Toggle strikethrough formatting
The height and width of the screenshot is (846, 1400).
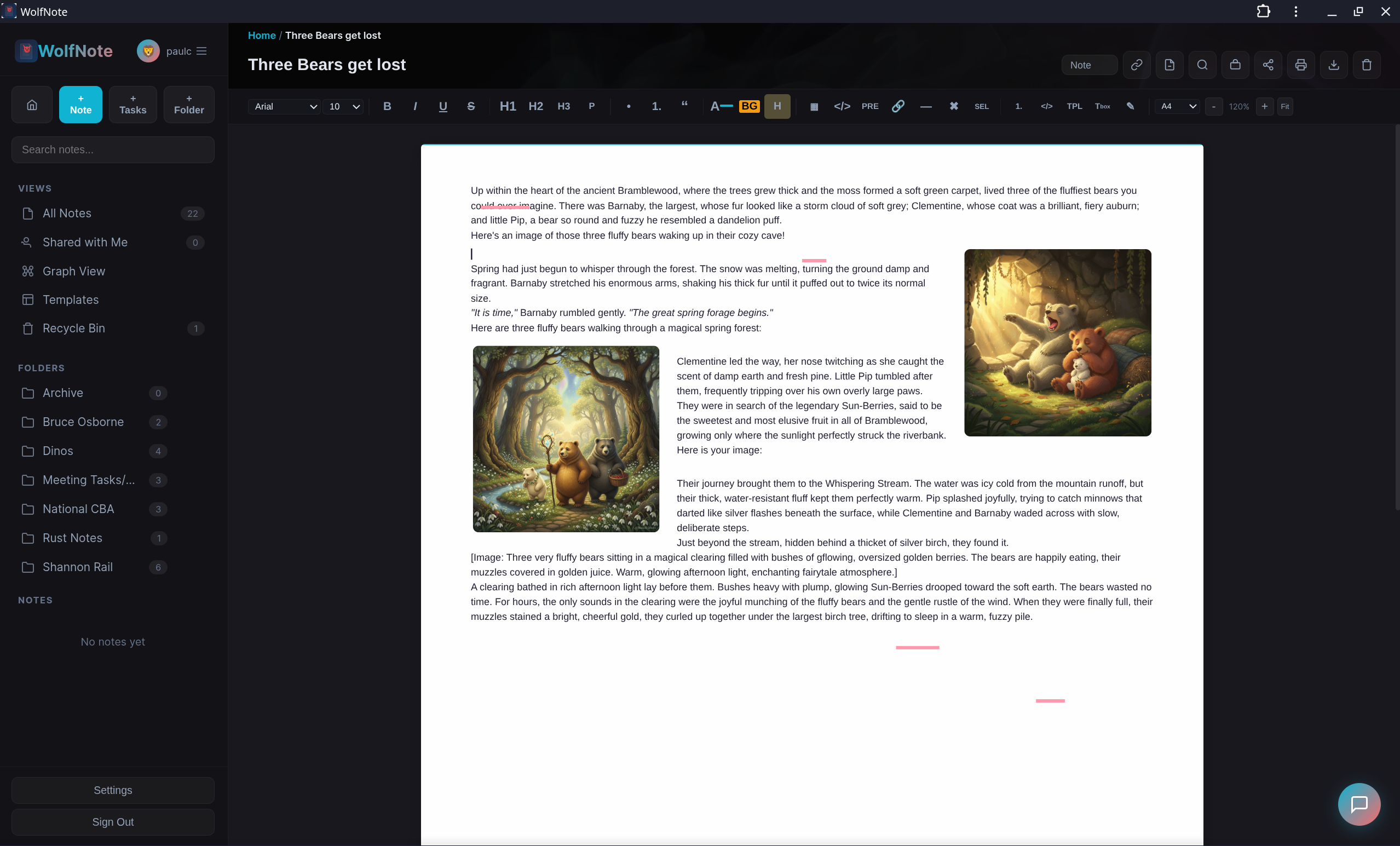point(470,106)
